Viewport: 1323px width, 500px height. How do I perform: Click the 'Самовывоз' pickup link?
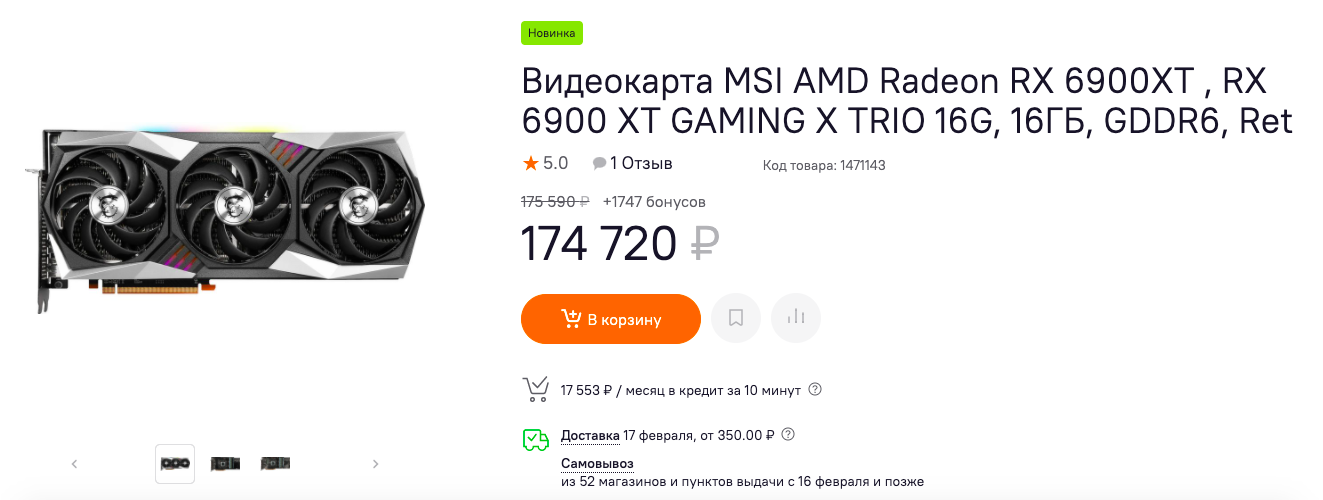(x=597, y=464)
